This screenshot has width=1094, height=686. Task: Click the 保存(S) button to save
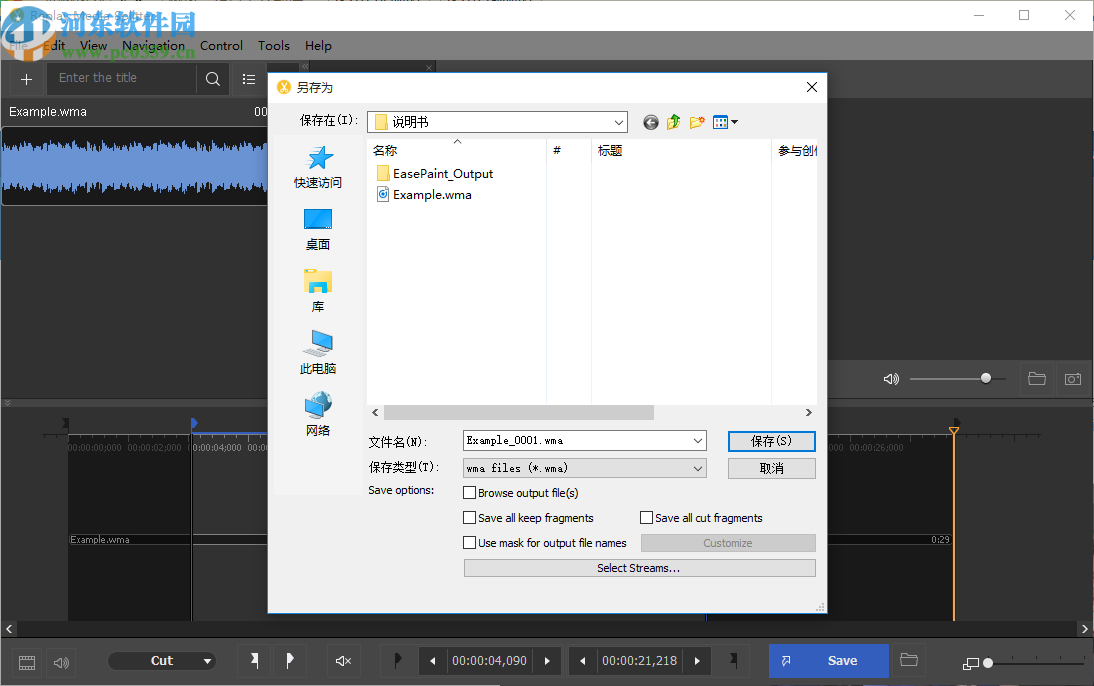pos(771,441)
